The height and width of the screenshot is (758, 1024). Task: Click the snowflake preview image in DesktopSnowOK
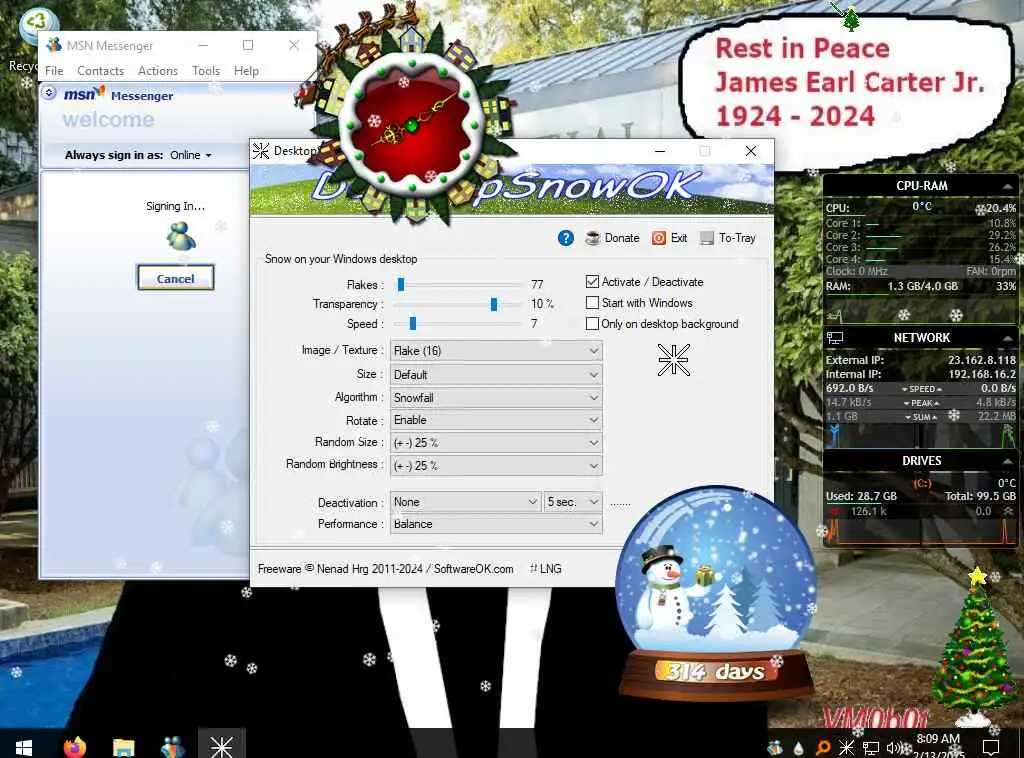pyautogui.click(x=673, y=360)
